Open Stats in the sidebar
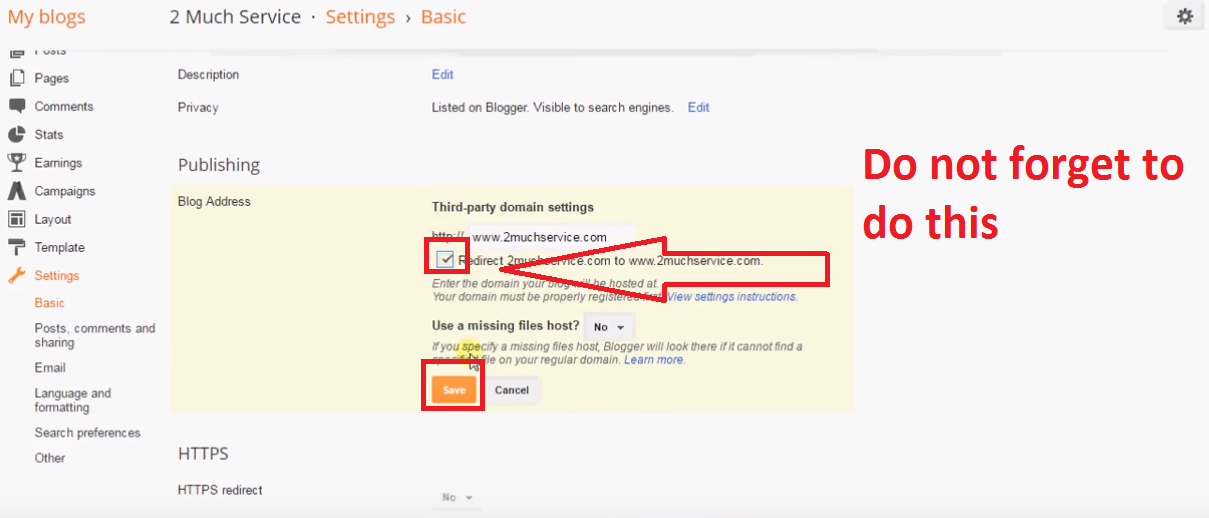 49,134
